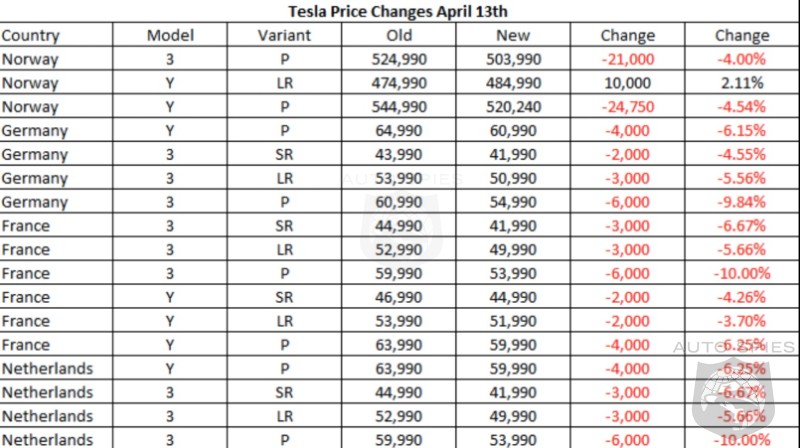
Task: Select the 474,990 old price cell
Action: tap(399, 83)
